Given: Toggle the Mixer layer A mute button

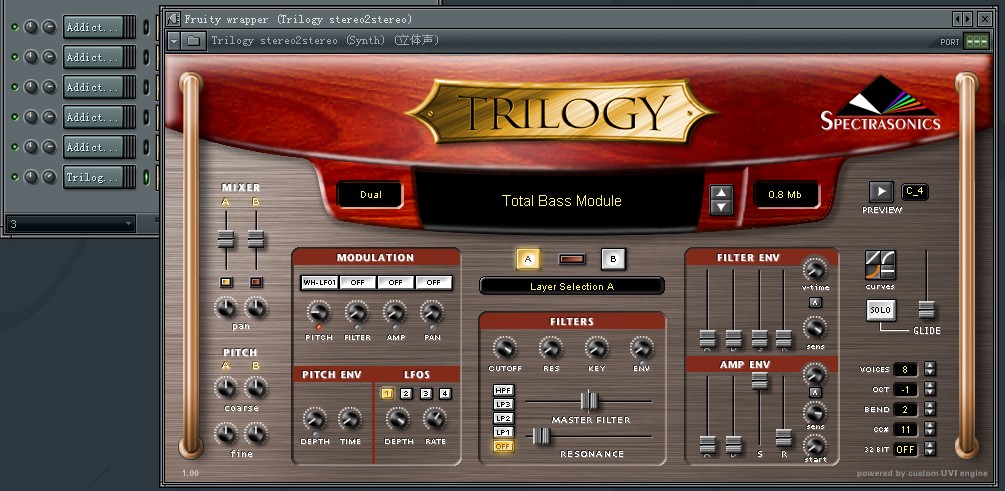Looking at the screenshot, I should point(226,282).
